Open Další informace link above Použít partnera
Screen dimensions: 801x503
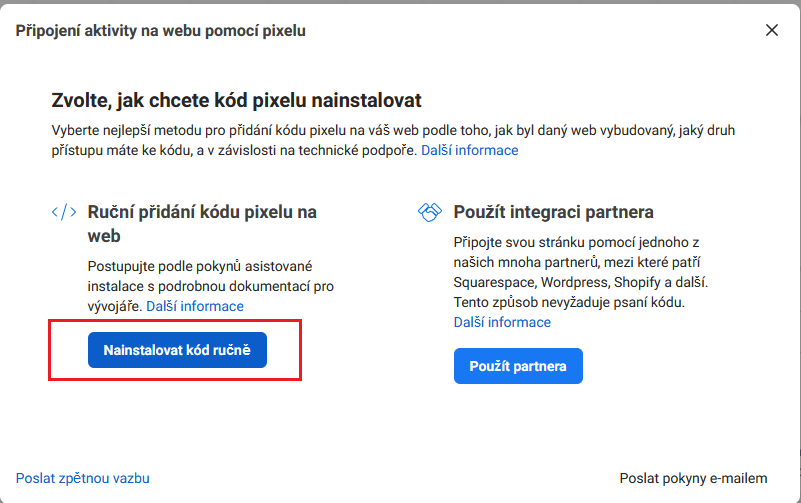coord(502,322)
